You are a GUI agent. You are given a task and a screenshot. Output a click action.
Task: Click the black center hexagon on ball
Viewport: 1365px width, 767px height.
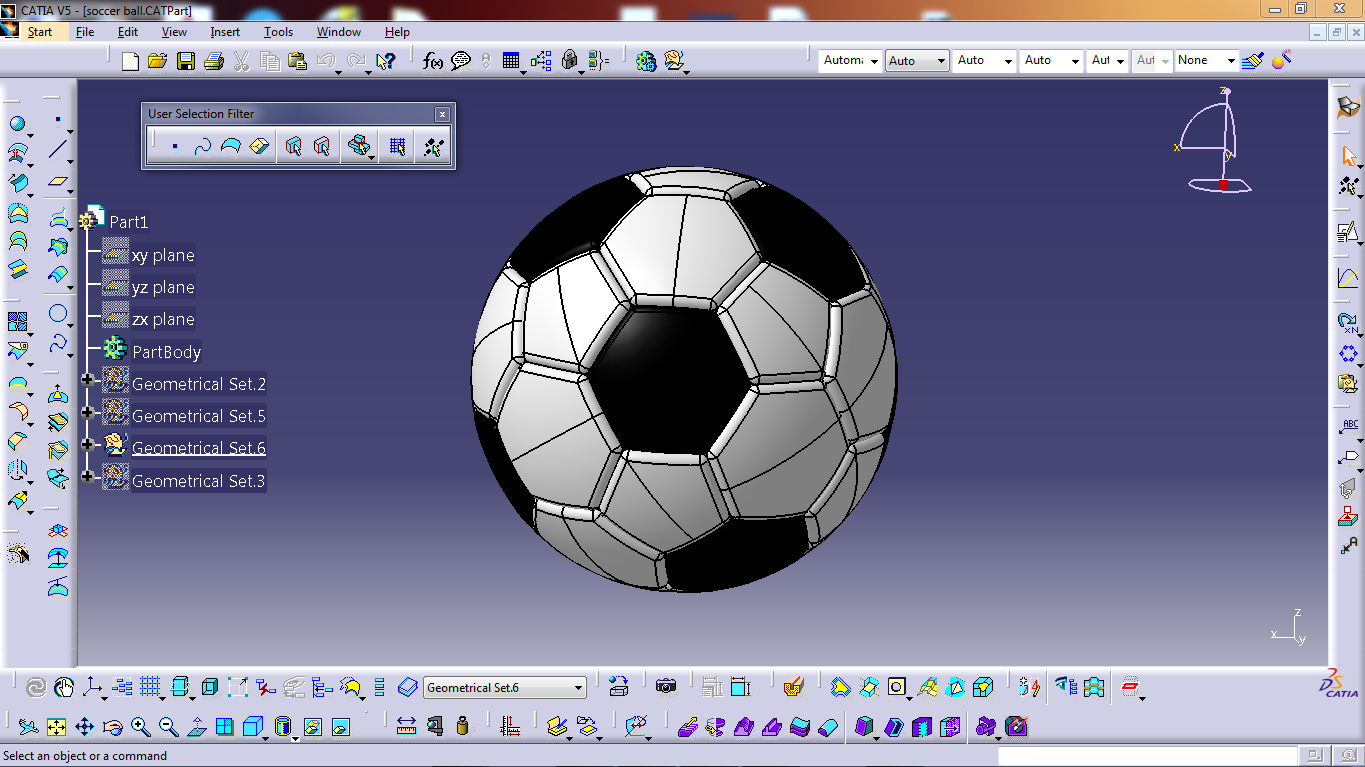(669, 381)
